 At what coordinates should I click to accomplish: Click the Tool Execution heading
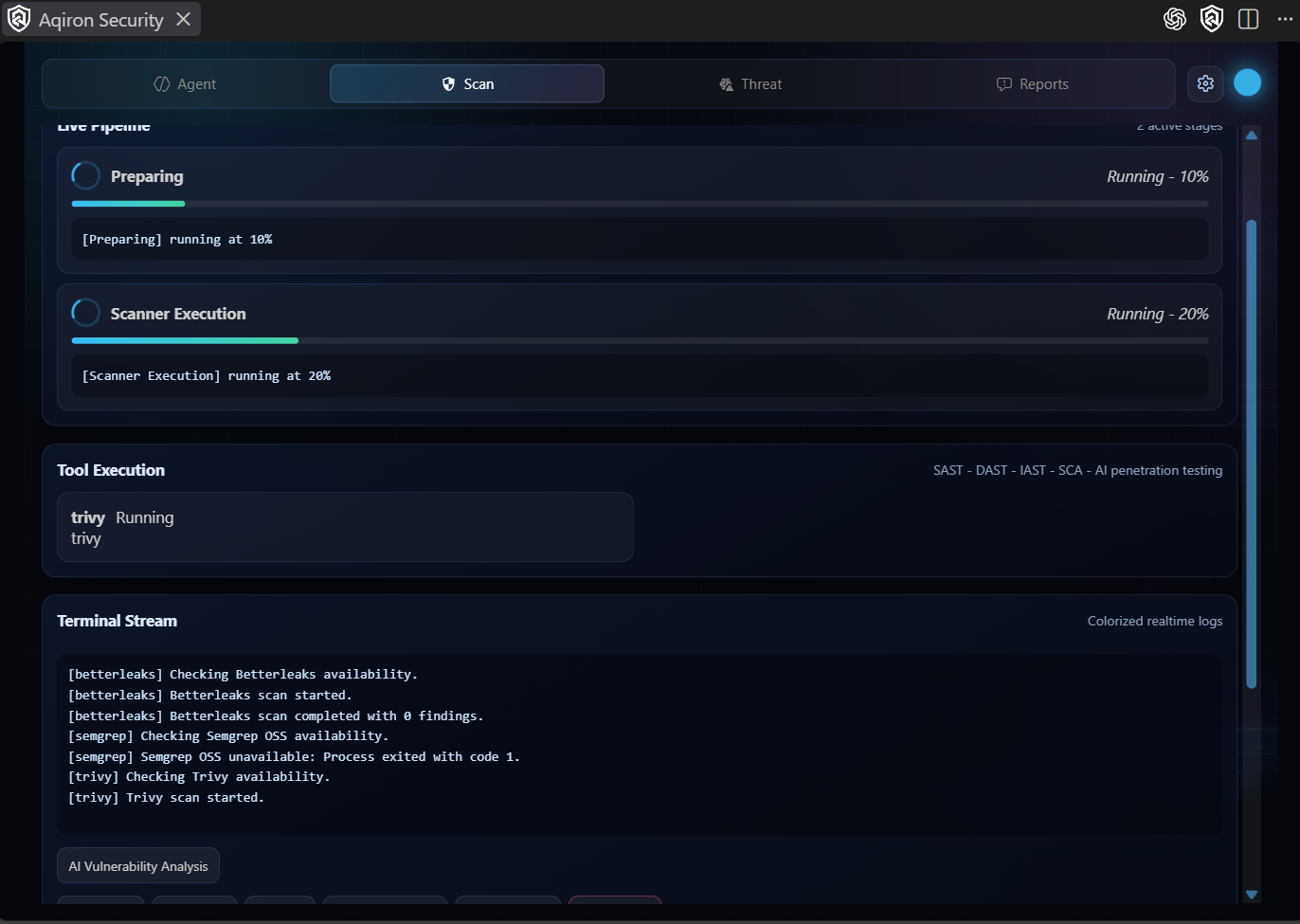[111, 470]
